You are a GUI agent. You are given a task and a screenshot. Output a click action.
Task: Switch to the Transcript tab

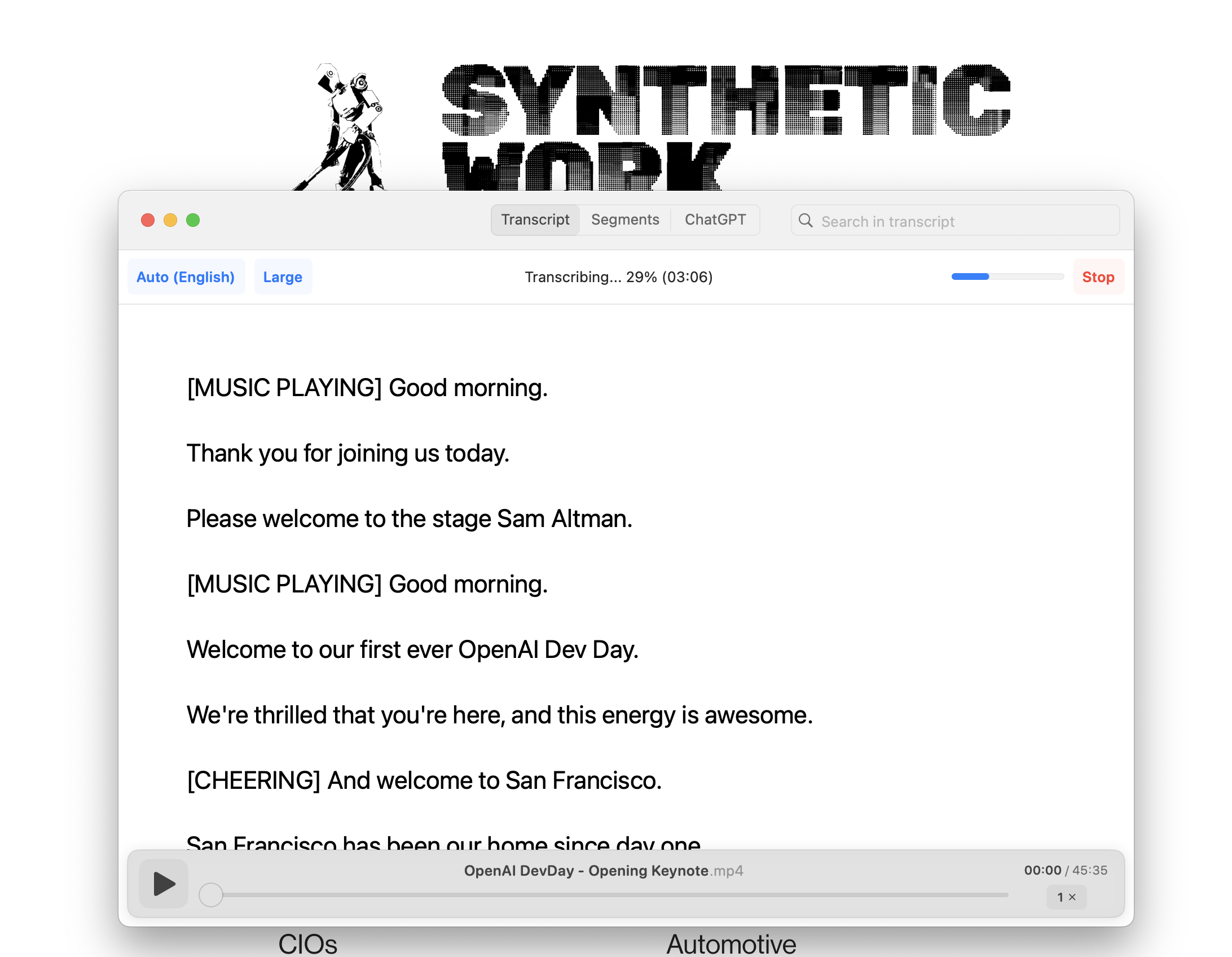click(535, 220)
